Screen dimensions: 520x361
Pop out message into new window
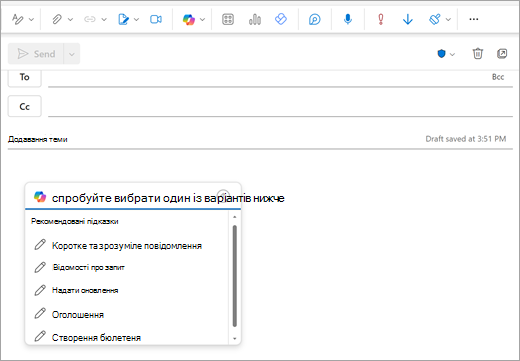click(x=502, y=53)
